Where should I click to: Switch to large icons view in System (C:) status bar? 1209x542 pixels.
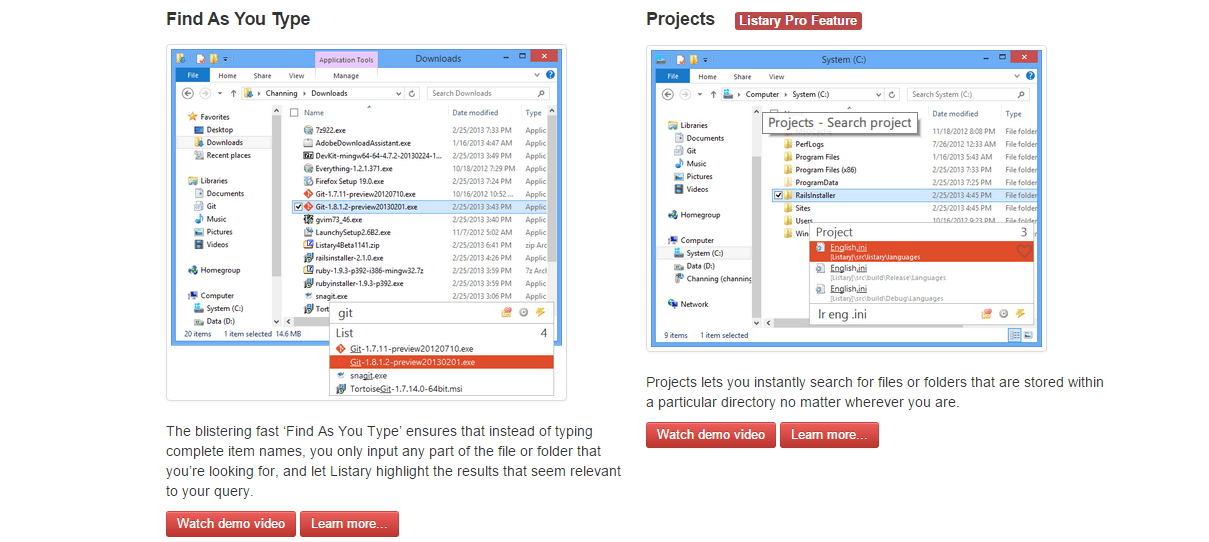(x=1027, y=335)
